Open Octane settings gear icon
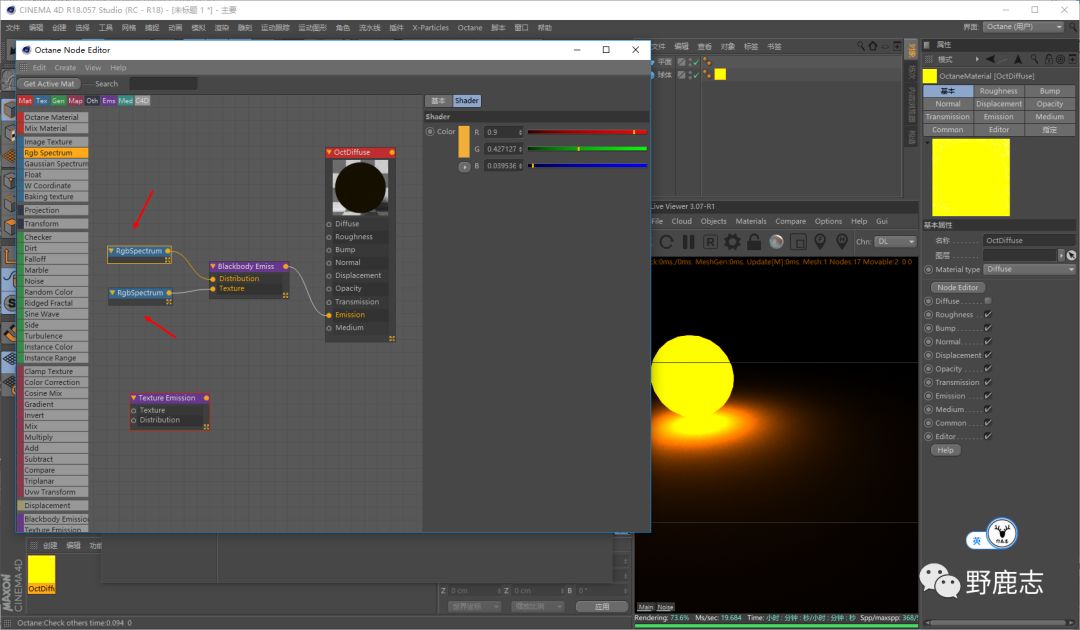The height and width of the screenshot is (630, 1080). 732,242
